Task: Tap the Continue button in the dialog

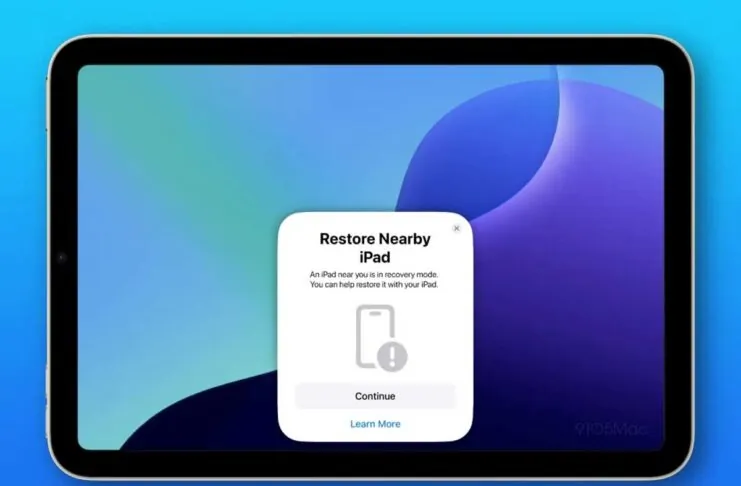Action: (375, 396)
